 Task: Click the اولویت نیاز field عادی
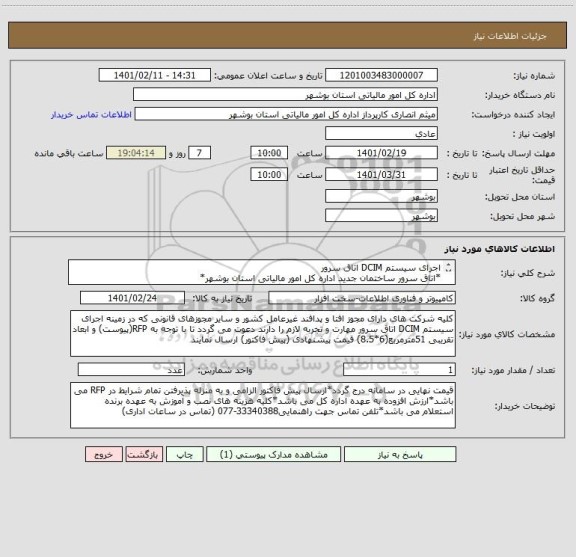tap(381, 134)
